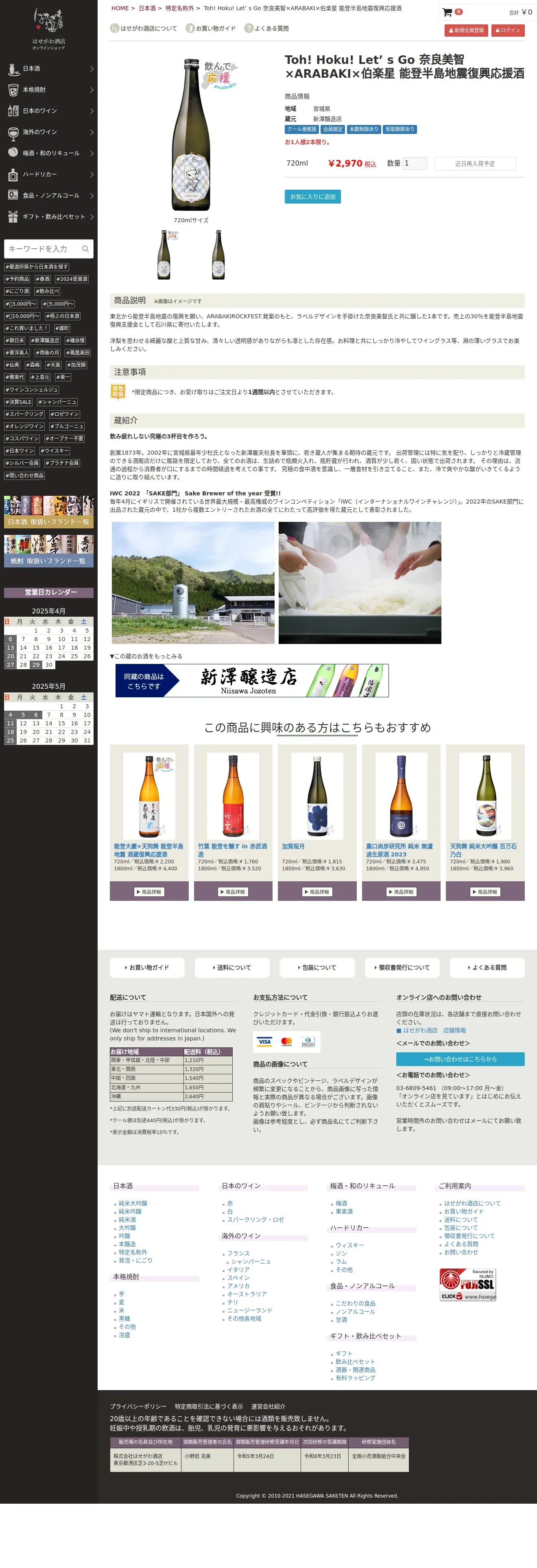Screen dimensions: 537x1568
Task: Click 純米大吟醸 in footer list
Action: click(x=133, y=1203)
